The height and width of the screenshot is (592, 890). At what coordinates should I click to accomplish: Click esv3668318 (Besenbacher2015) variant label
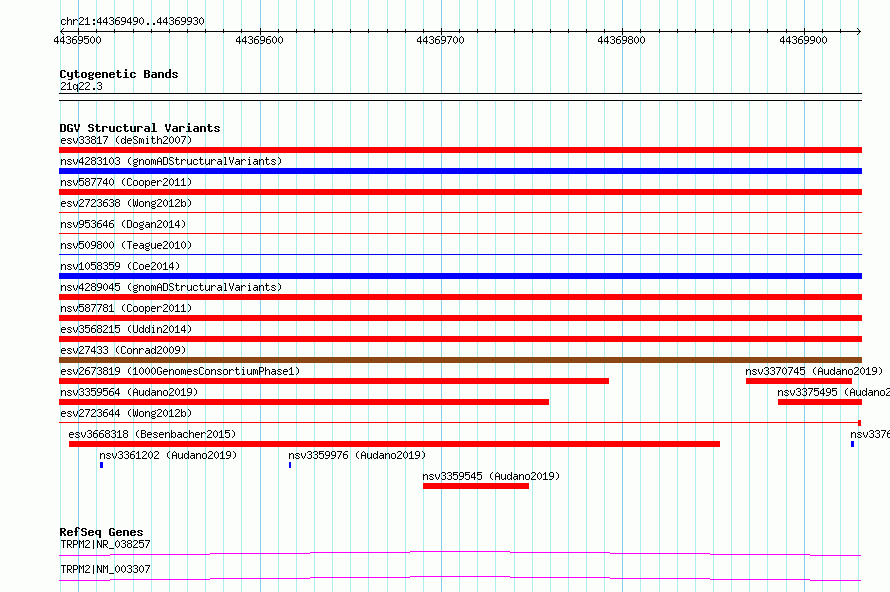coord(152,434)
